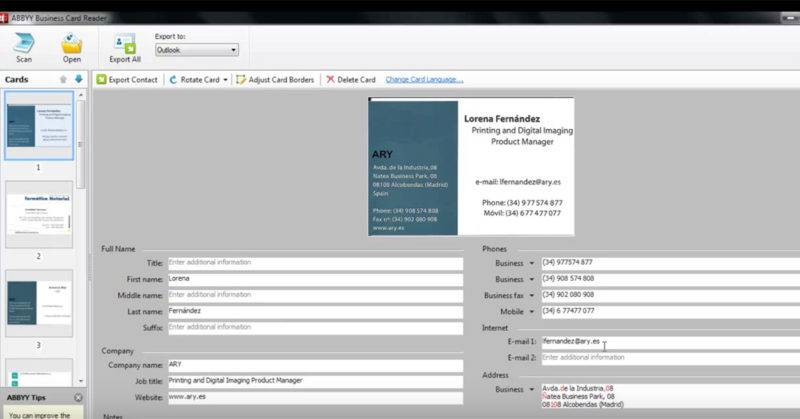Click phone field (34) 977574 877
The width and height of the screenshot is (800, 419).
(x=670, y=263)
